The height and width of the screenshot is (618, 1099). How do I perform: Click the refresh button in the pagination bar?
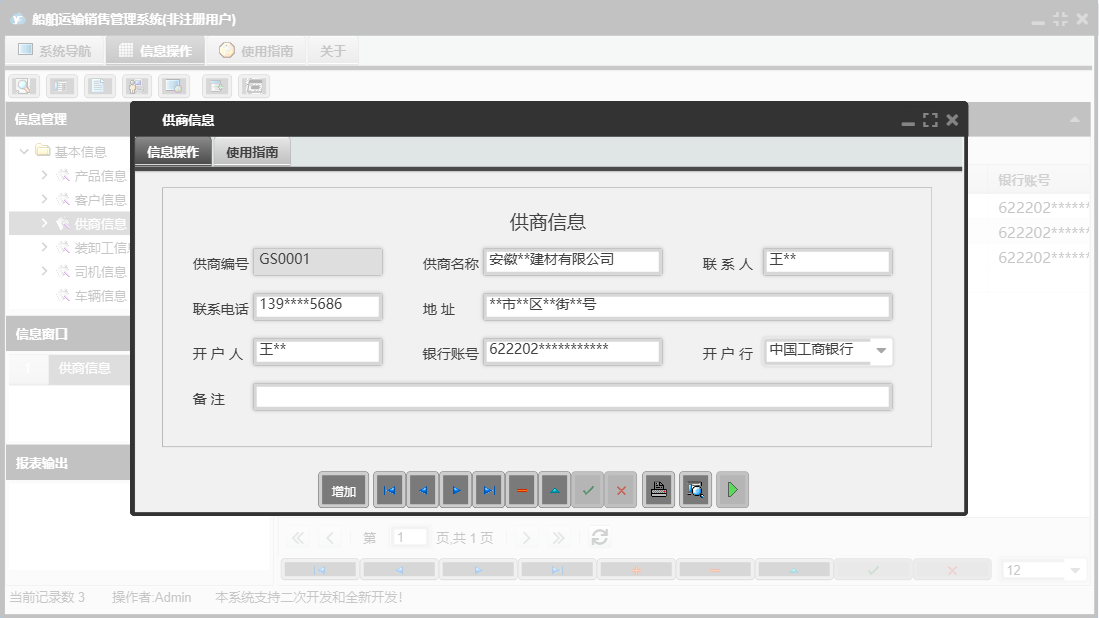[x=598, y=536]
